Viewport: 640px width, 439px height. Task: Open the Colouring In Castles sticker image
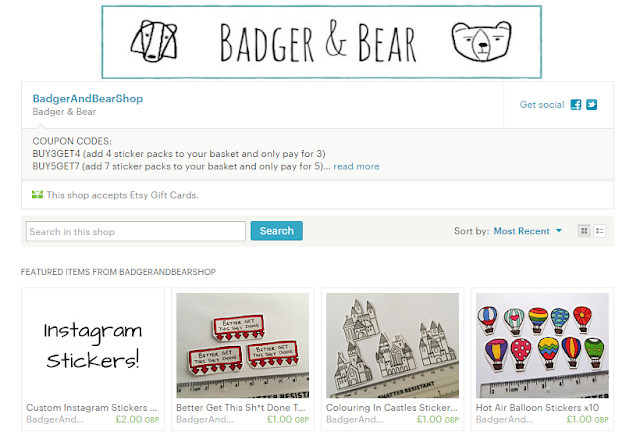[x=392, y=345]
